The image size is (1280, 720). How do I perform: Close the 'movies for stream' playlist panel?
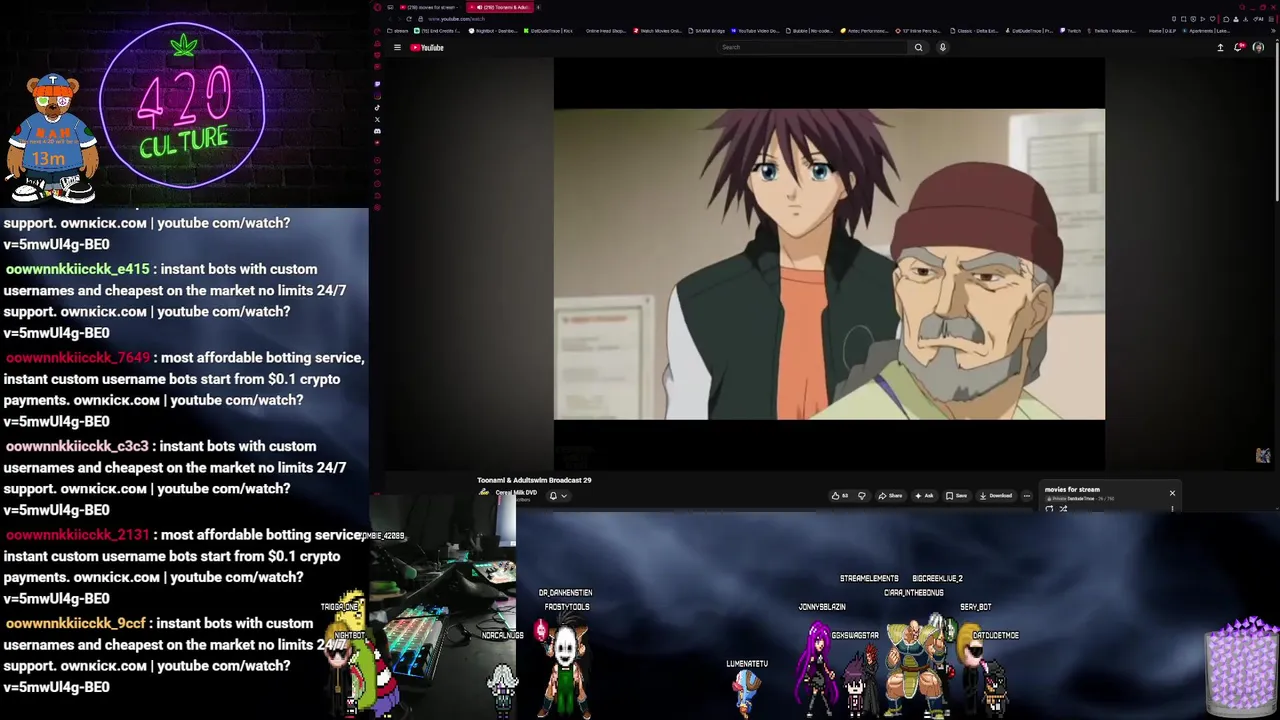[x=1172, y=493]
